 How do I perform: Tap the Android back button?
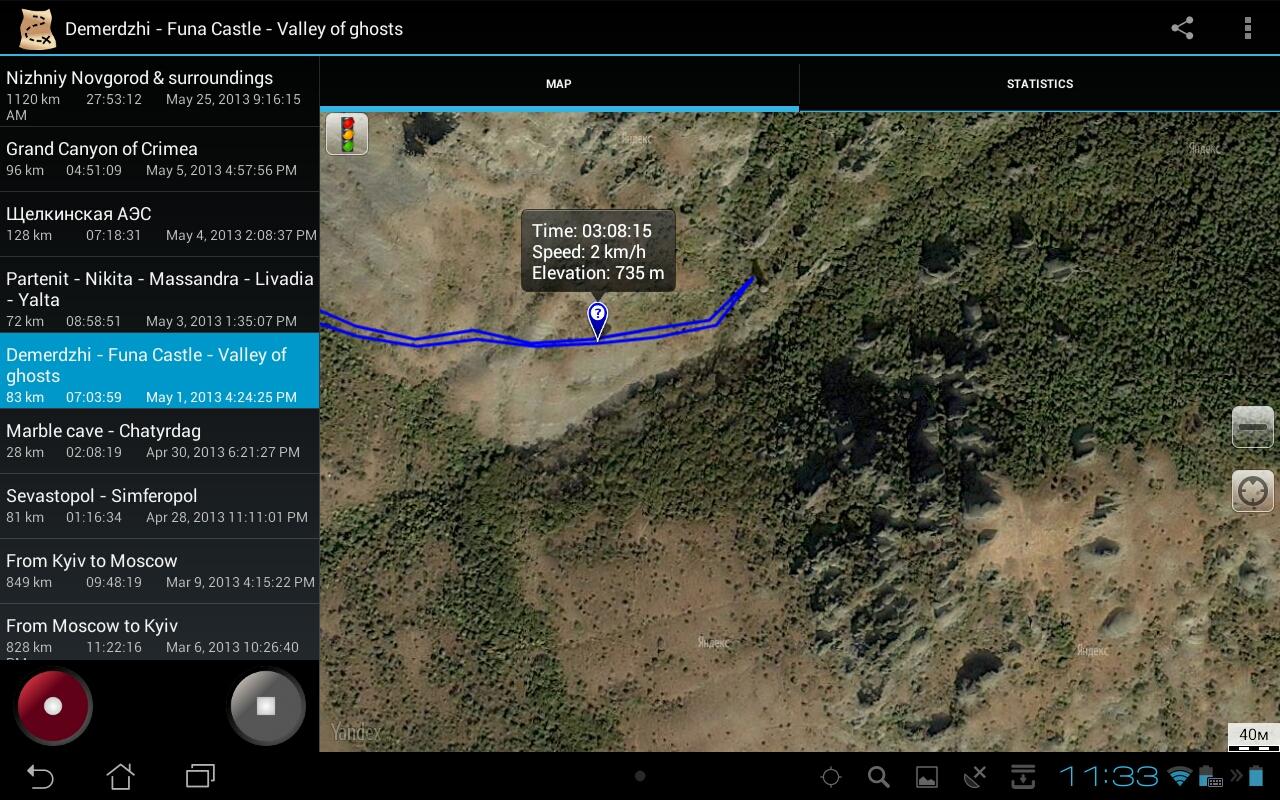click(40, 776)
